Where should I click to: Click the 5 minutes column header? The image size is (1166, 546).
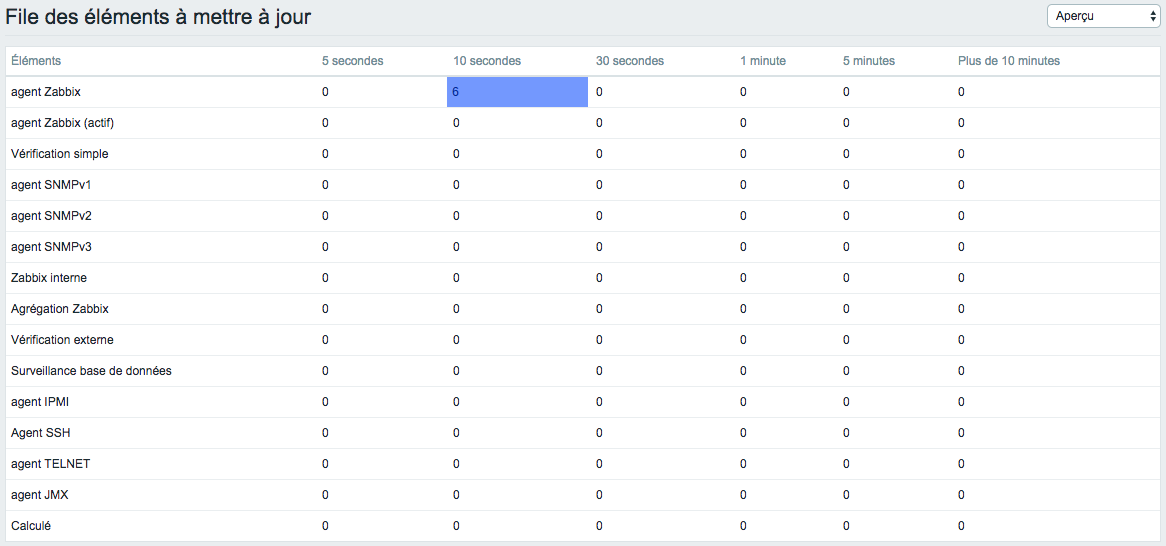click(869, 61)
